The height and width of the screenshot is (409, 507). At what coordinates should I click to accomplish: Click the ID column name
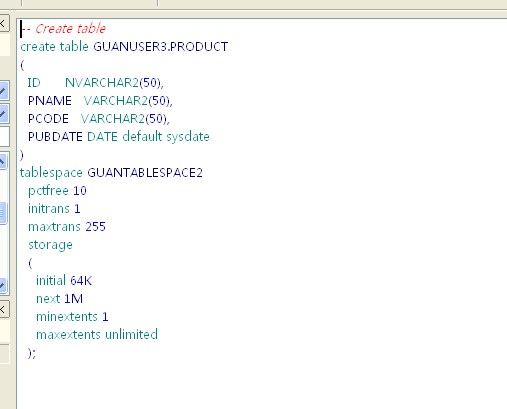coord(34,83)
